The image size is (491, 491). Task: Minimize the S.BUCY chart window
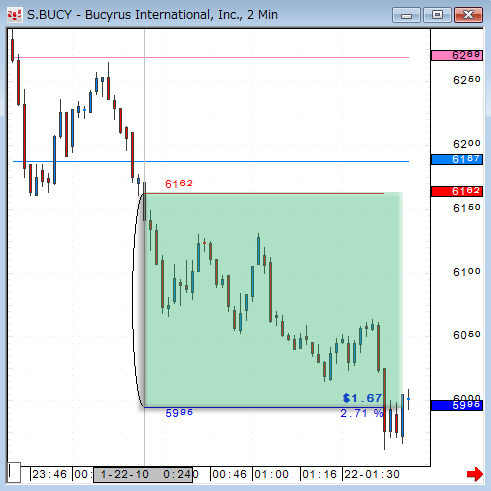pyautogui.click(x=406, y=15)
